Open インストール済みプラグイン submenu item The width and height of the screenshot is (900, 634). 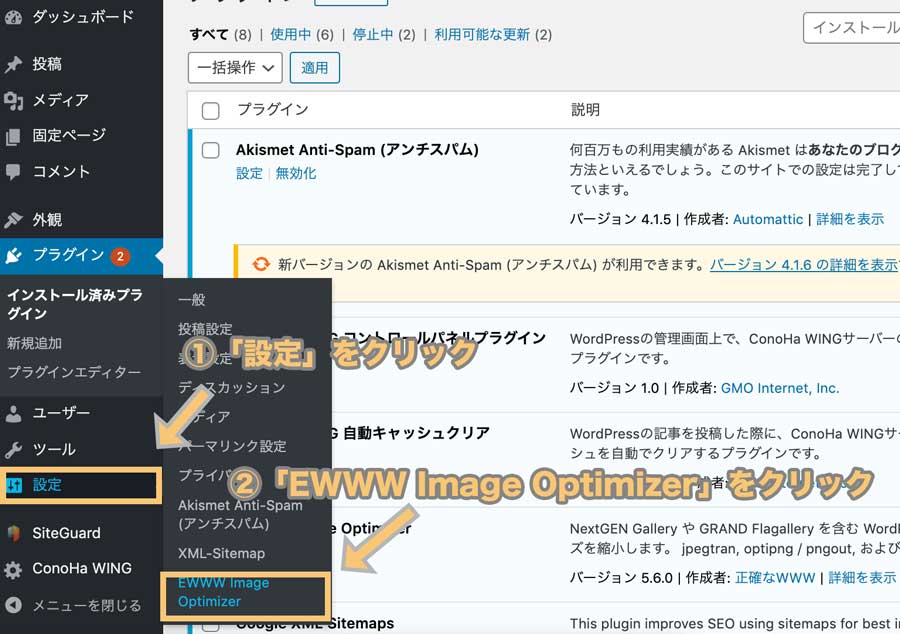pos(75,304)
